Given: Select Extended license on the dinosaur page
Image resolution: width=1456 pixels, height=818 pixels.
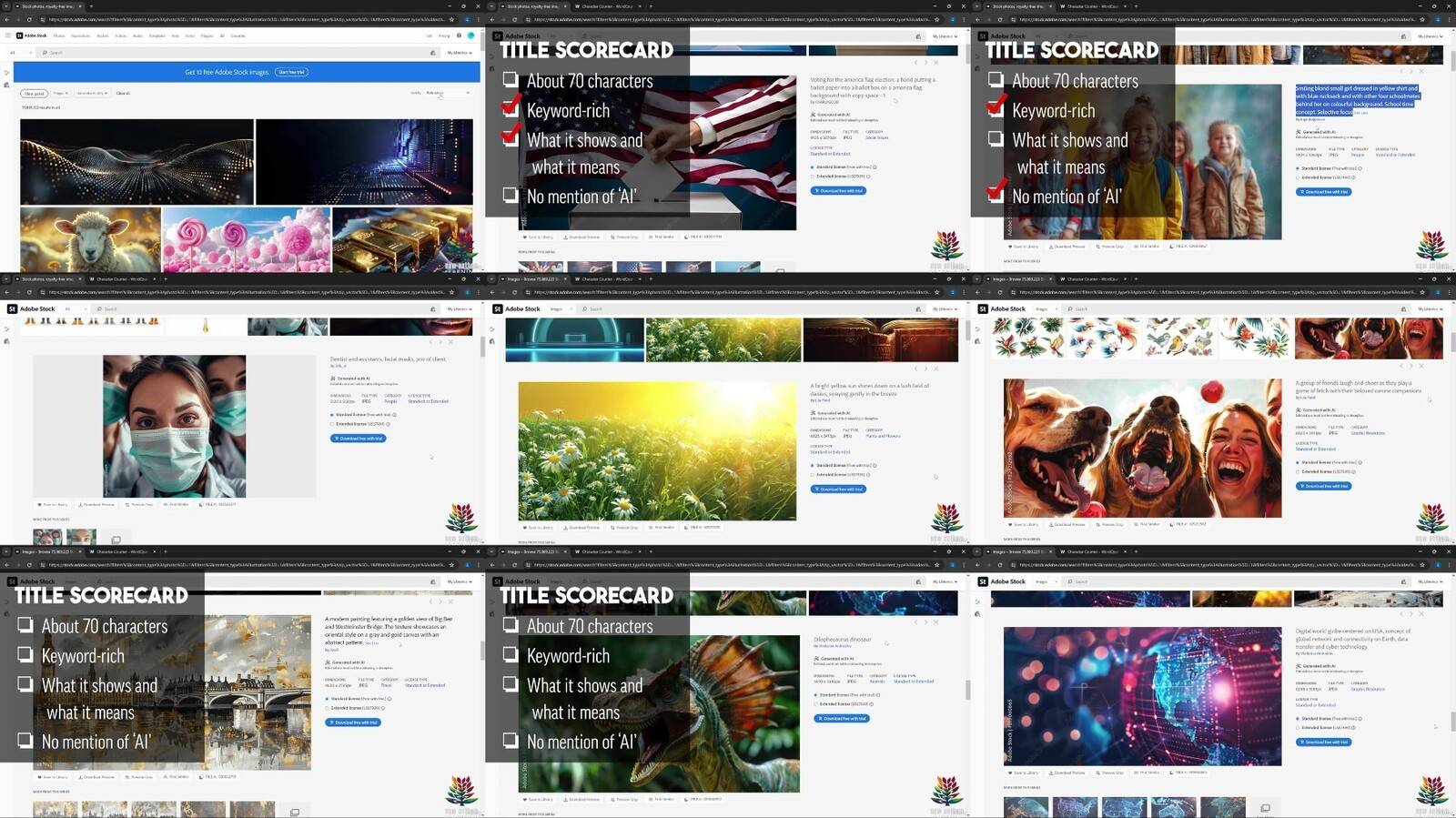Looking at the screenshot, I should pos(815,704).
